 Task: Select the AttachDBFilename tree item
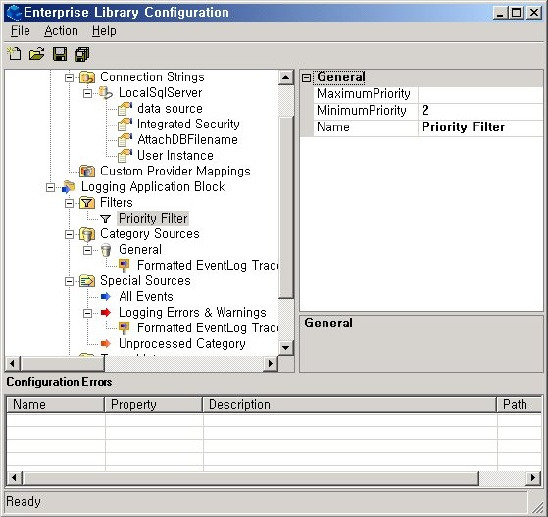pos(187,140)
